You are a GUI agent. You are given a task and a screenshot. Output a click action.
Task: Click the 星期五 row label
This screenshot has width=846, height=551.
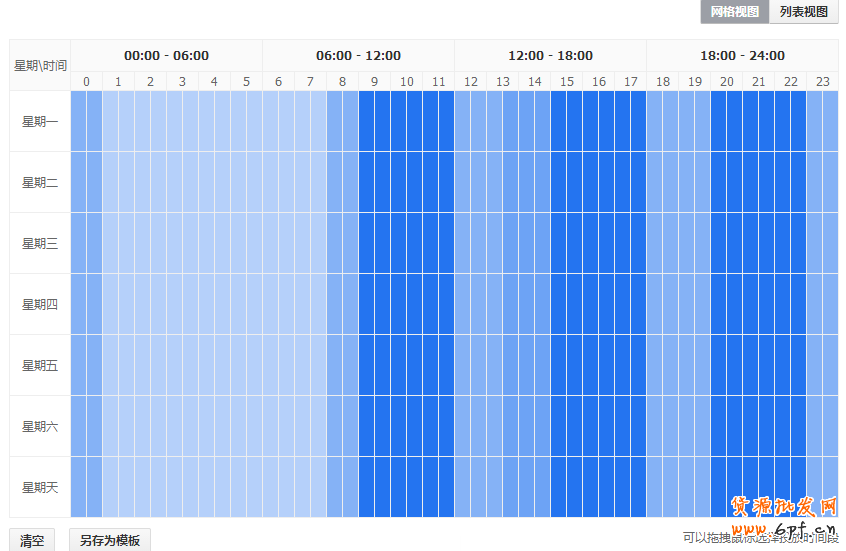(x=40, y=366)
